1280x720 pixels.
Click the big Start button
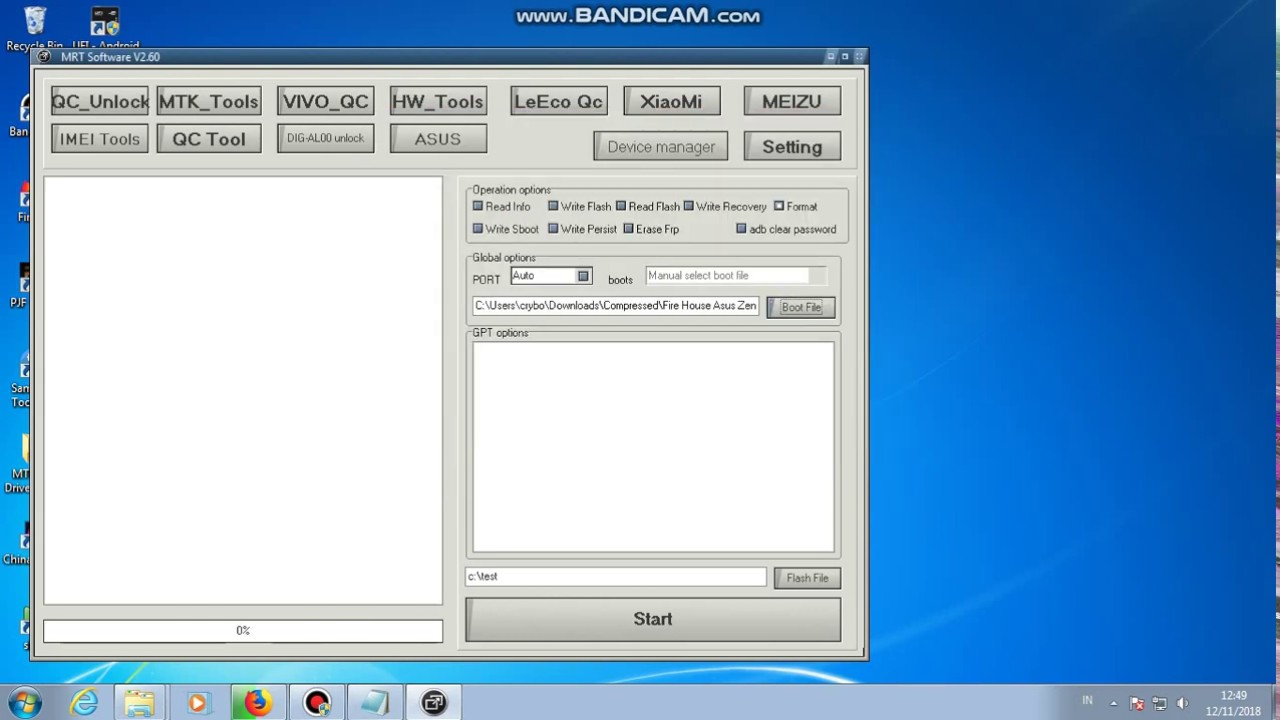coord(653,619)
